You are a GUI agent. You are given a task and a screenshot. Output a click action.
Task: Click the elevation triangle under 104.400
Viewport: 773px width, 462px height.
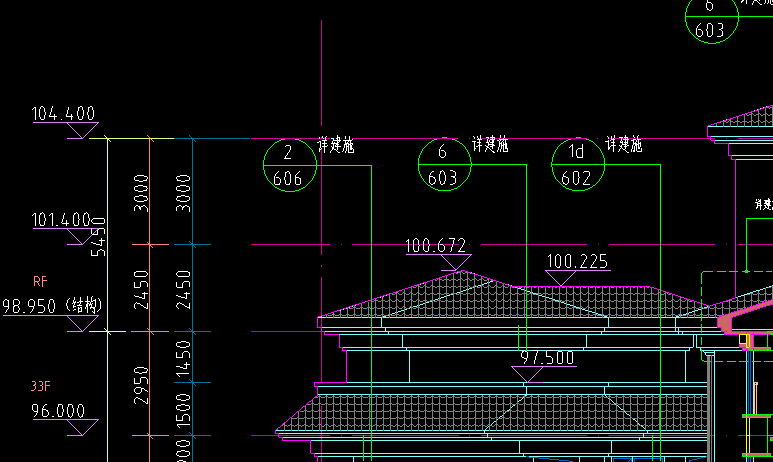(x=82, y=131)
